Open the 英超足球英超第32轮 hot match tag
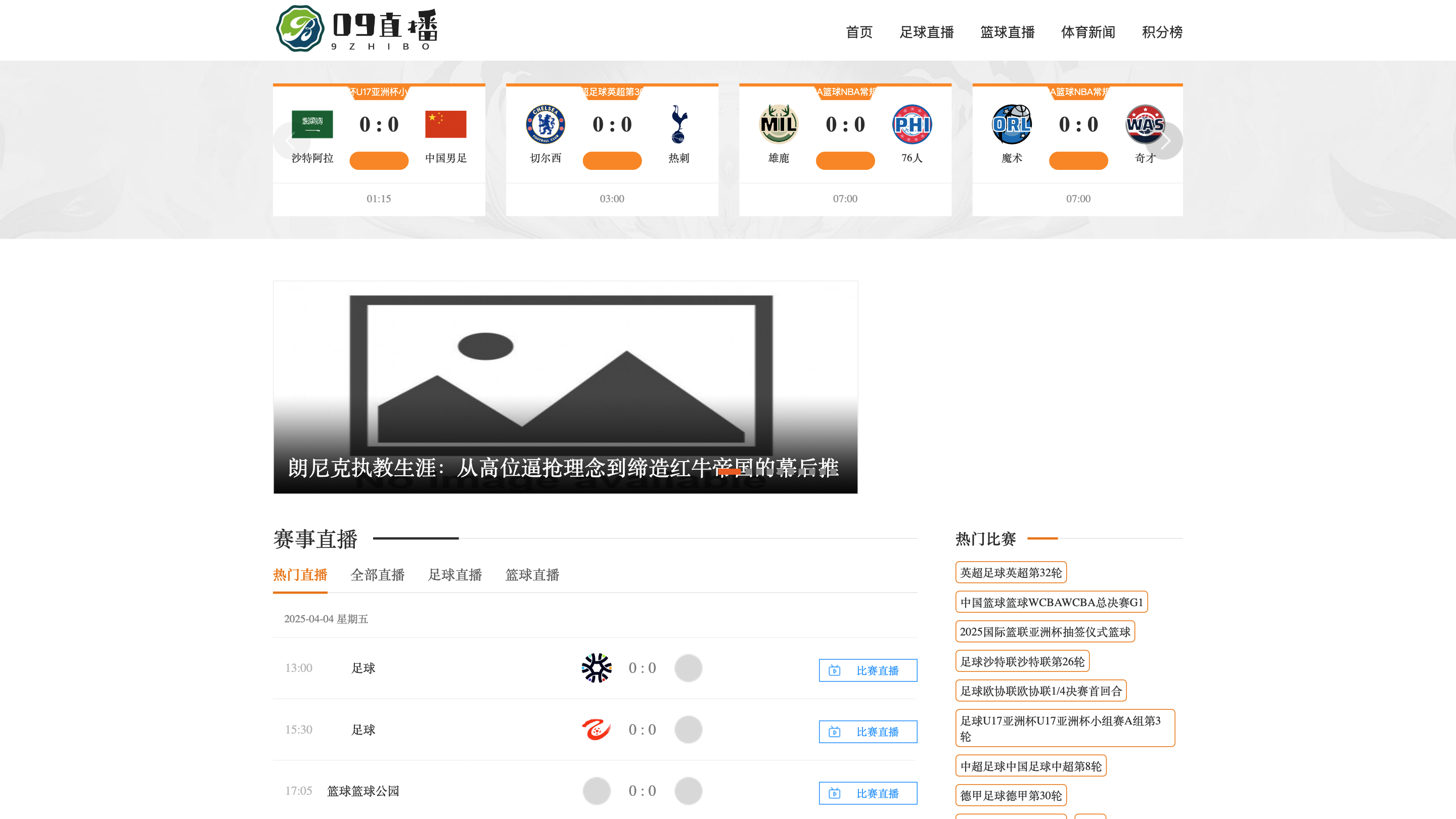This screenshot has height=819, width=1456. (1011, 573)
